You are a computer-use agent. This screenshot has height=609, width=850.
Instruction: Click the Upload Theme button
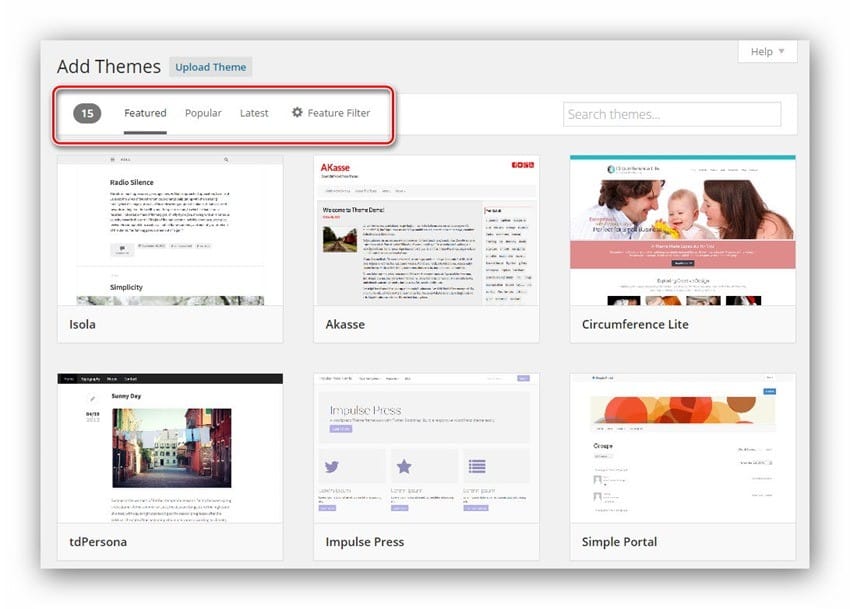click(210, 67)
